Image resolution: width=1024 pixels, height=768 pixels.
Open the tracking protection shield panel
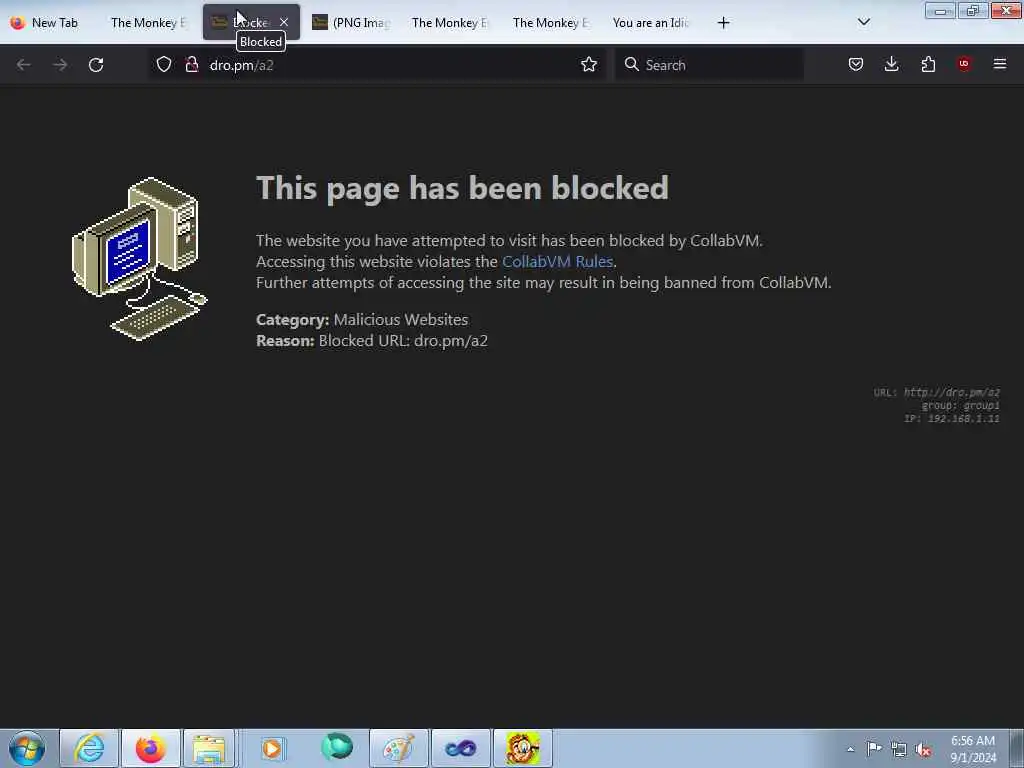tap(164, 65)
